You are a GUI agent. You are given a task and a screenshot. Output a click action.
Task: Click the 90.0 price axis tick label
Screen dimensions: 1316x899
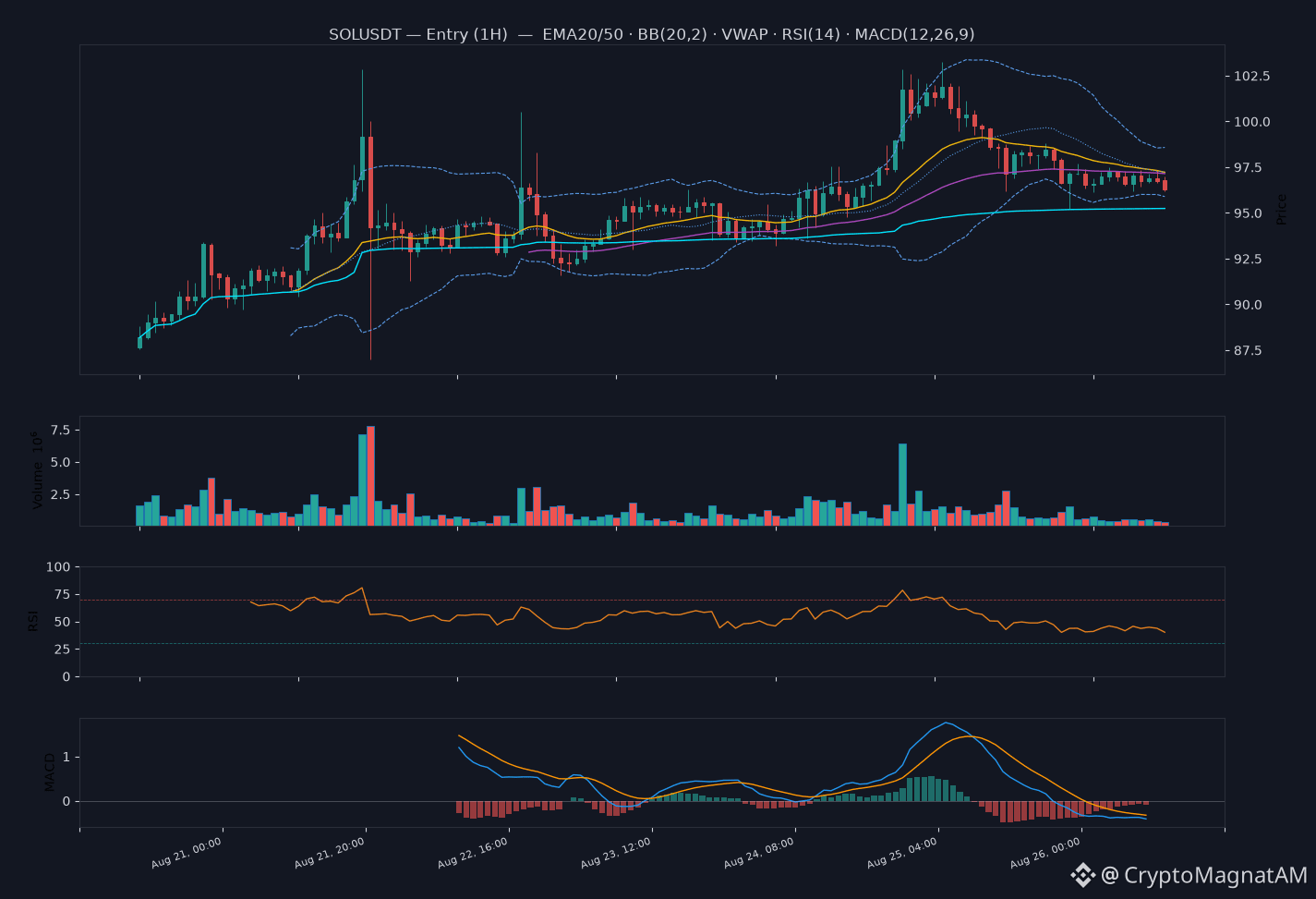pos(1249,305)
